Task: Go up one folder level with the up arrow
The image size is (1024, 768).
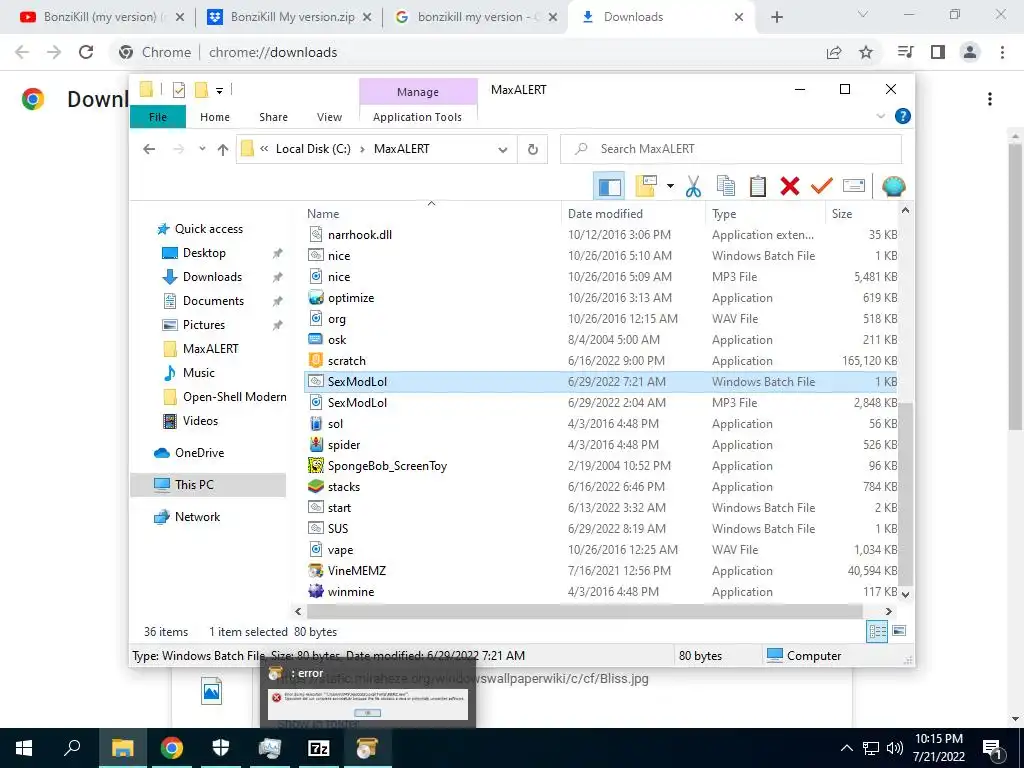Action: click(223, 150)
